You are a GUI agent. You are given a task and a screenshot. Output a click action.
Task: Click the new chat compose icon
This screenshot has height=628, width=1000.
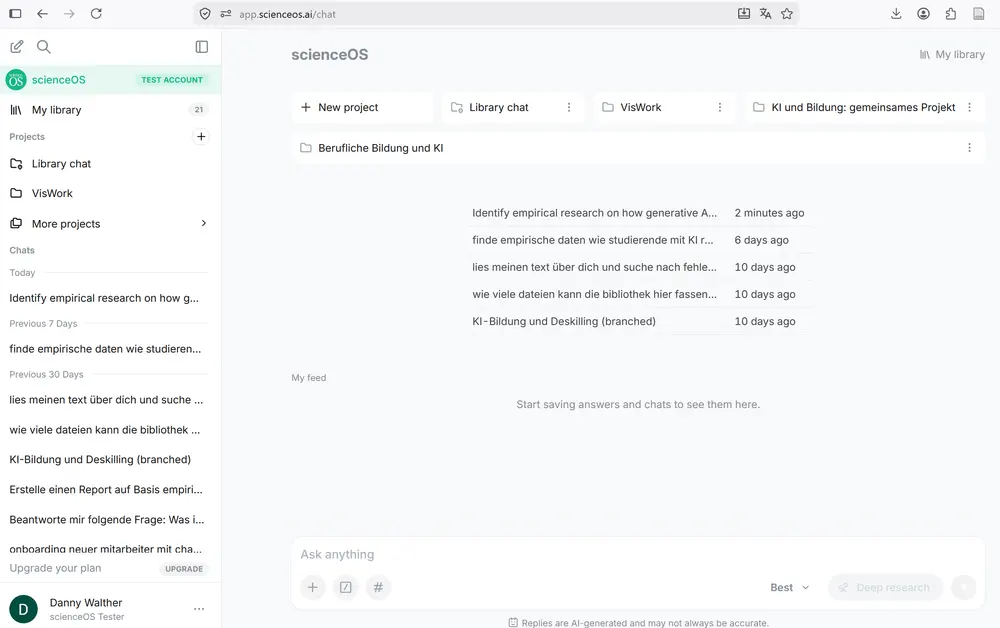tap(17, 47)
